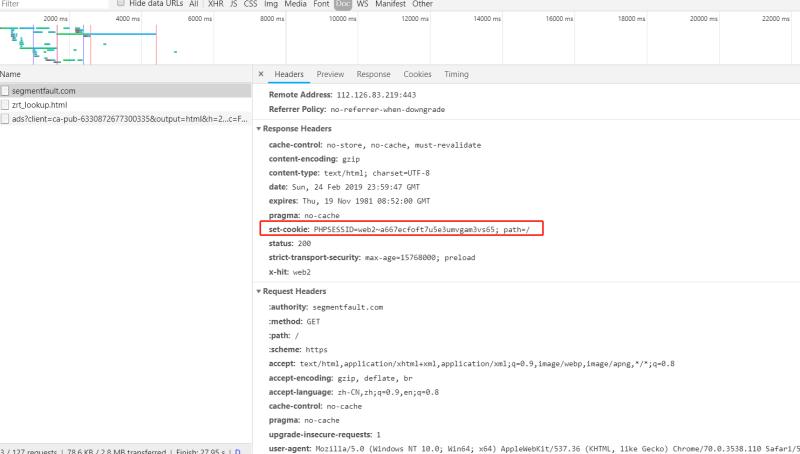Click the x-hit value web2
800x454 pixels.
point(302,272)
